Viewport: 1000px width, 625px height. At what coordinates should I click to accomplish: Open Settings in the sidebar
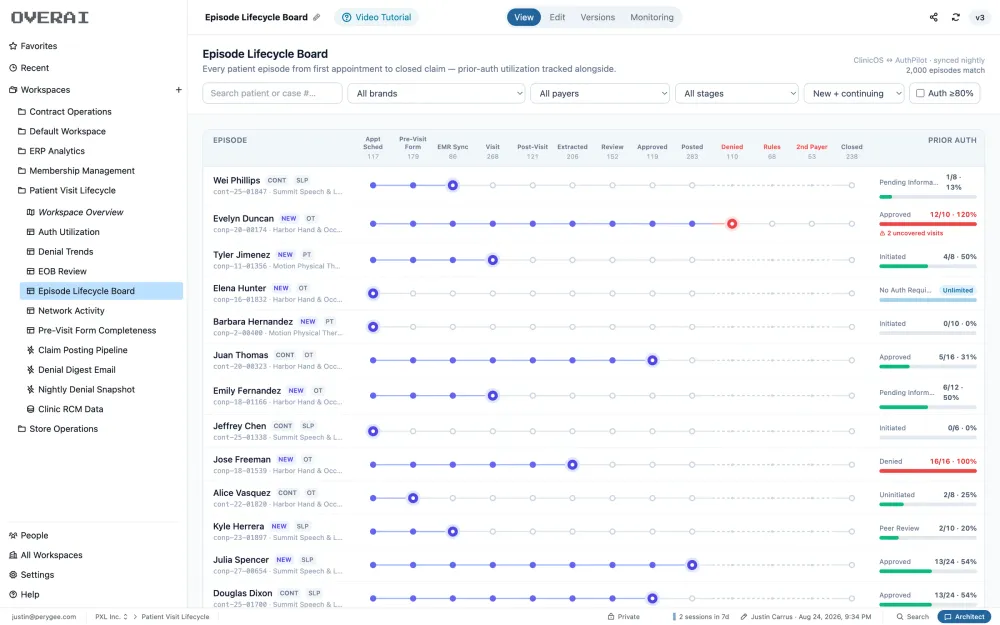(32, 575)
